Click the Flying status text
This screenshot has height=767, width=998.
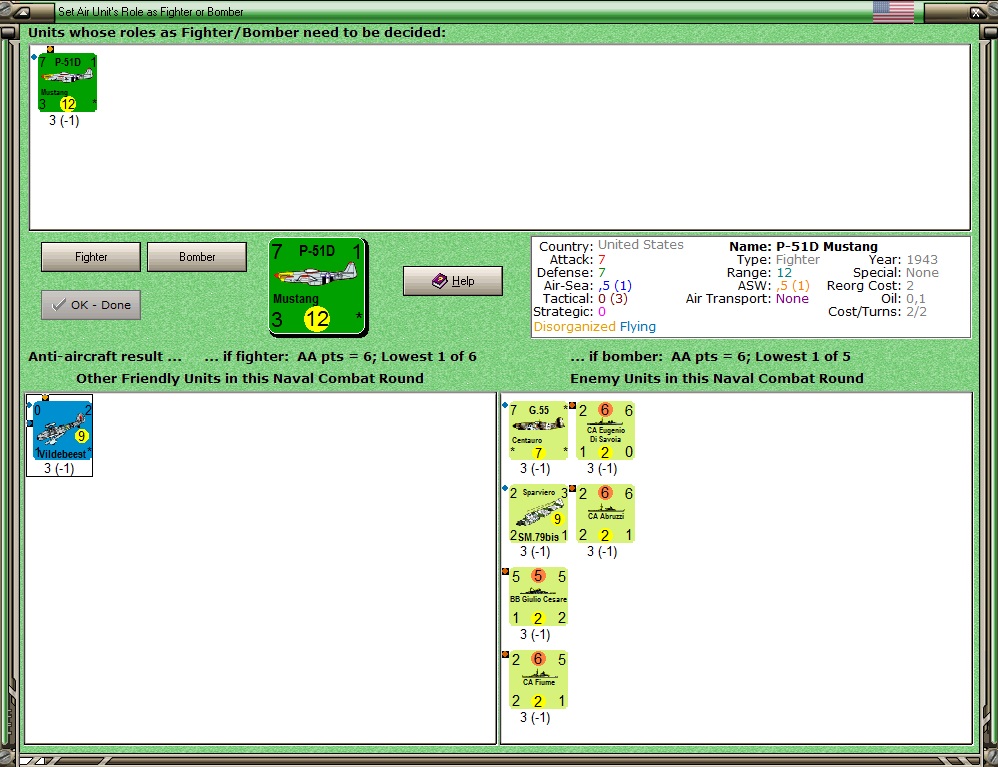pyautogui.click(x=638, y=327)
